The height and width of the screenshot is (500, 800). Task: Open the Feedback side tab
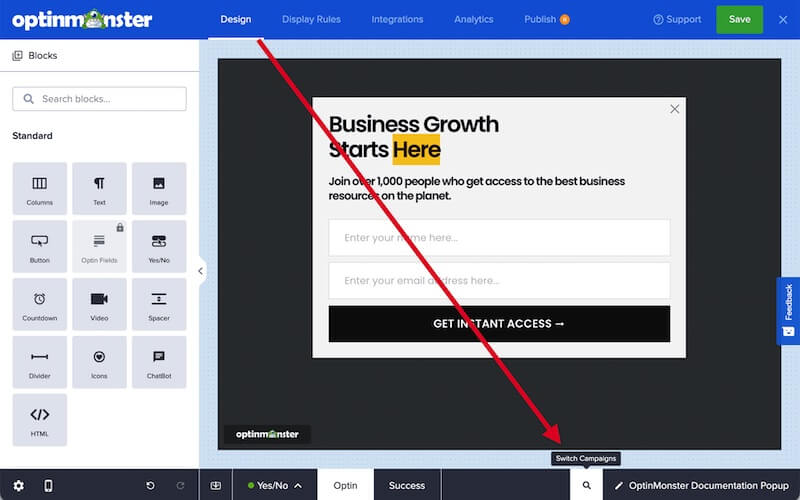(x=788, y=311)
